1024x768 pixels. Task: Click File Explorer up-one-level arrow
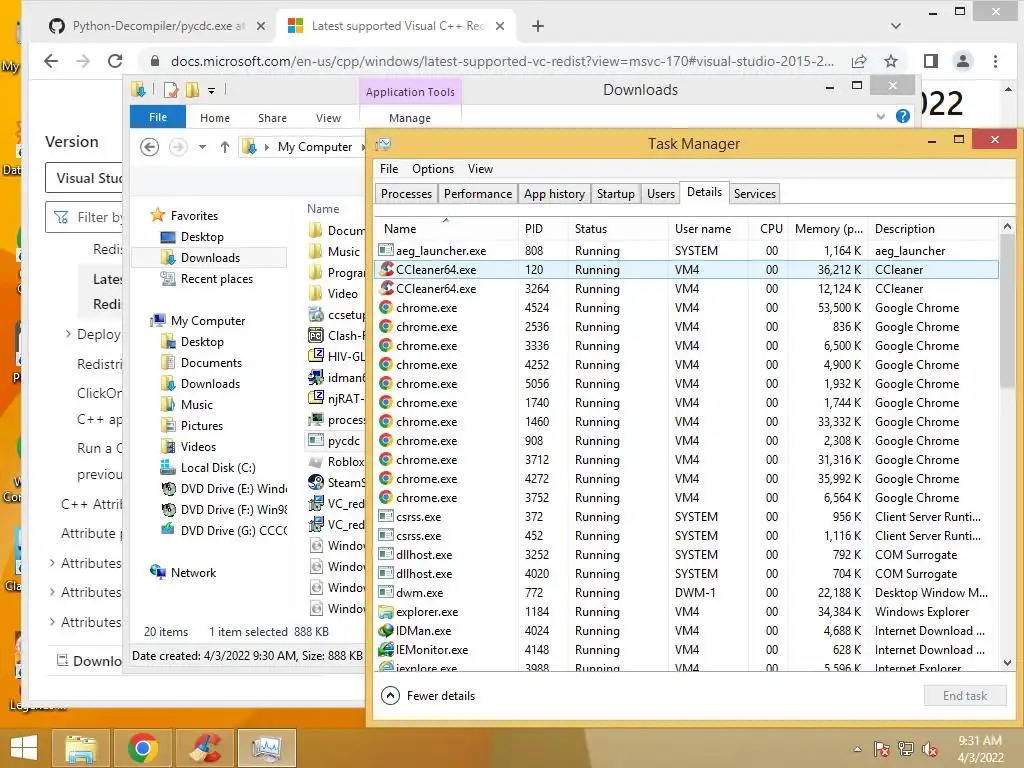coord(225,147)
